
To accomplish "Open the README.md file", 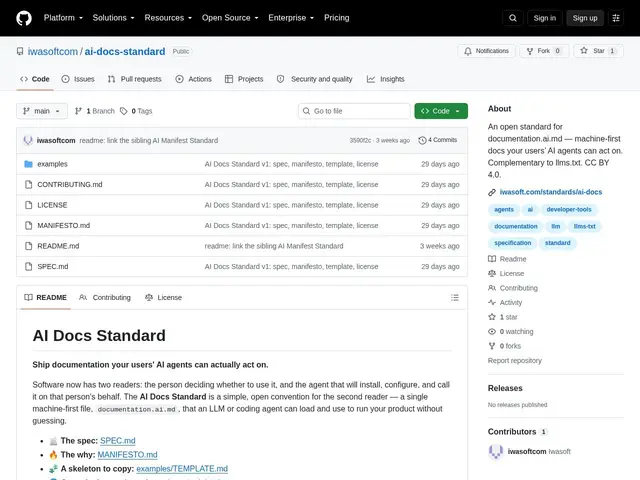I will [x=58, y=246].
